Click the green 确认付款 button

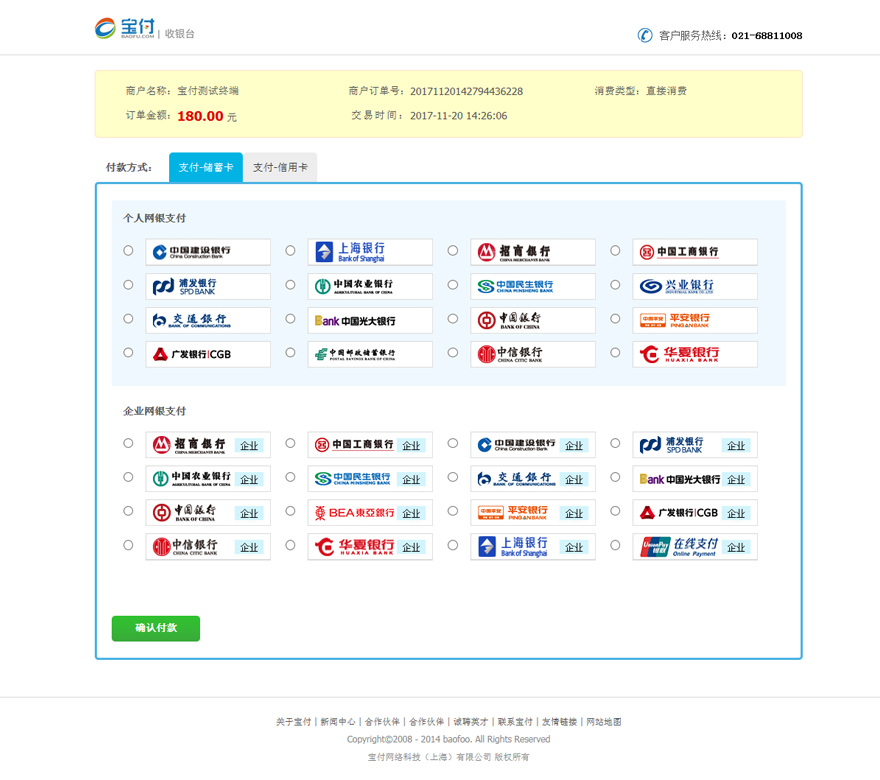[156, 628]
